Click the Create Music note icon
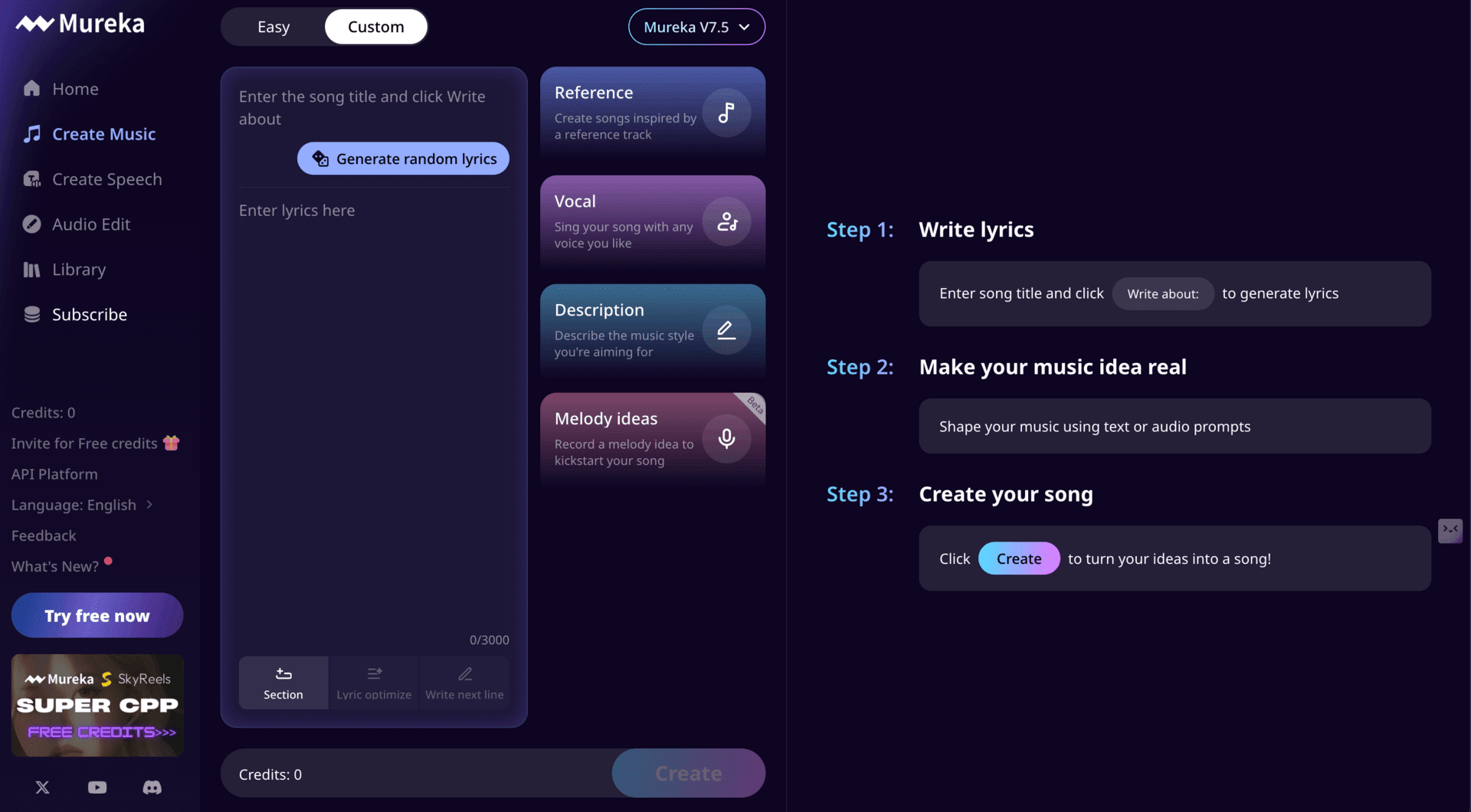 point(31,134)
